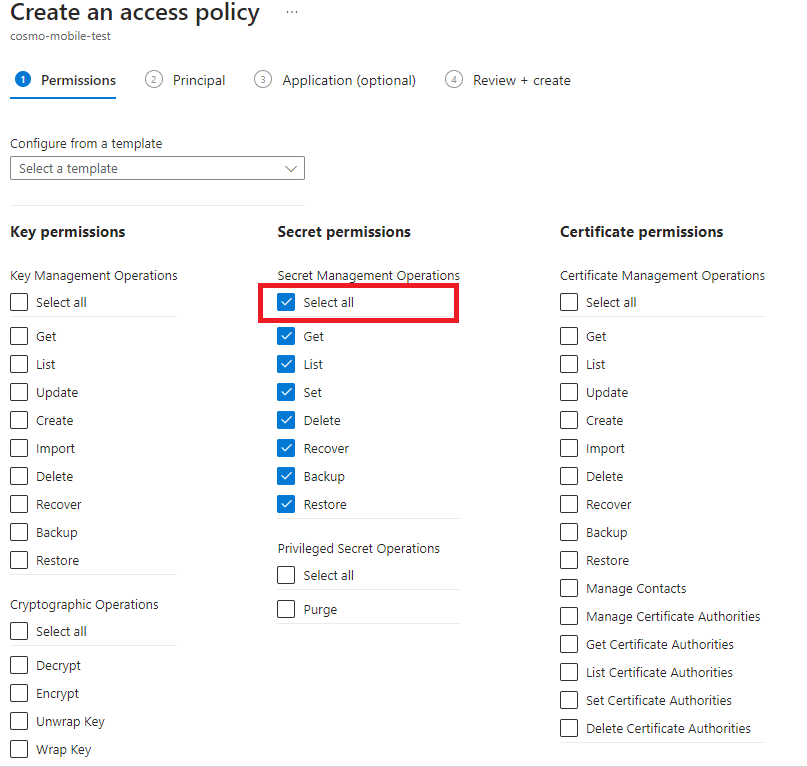Check the Import key permission
Viewport: 807px width, 767px height.
click(18, 448)
